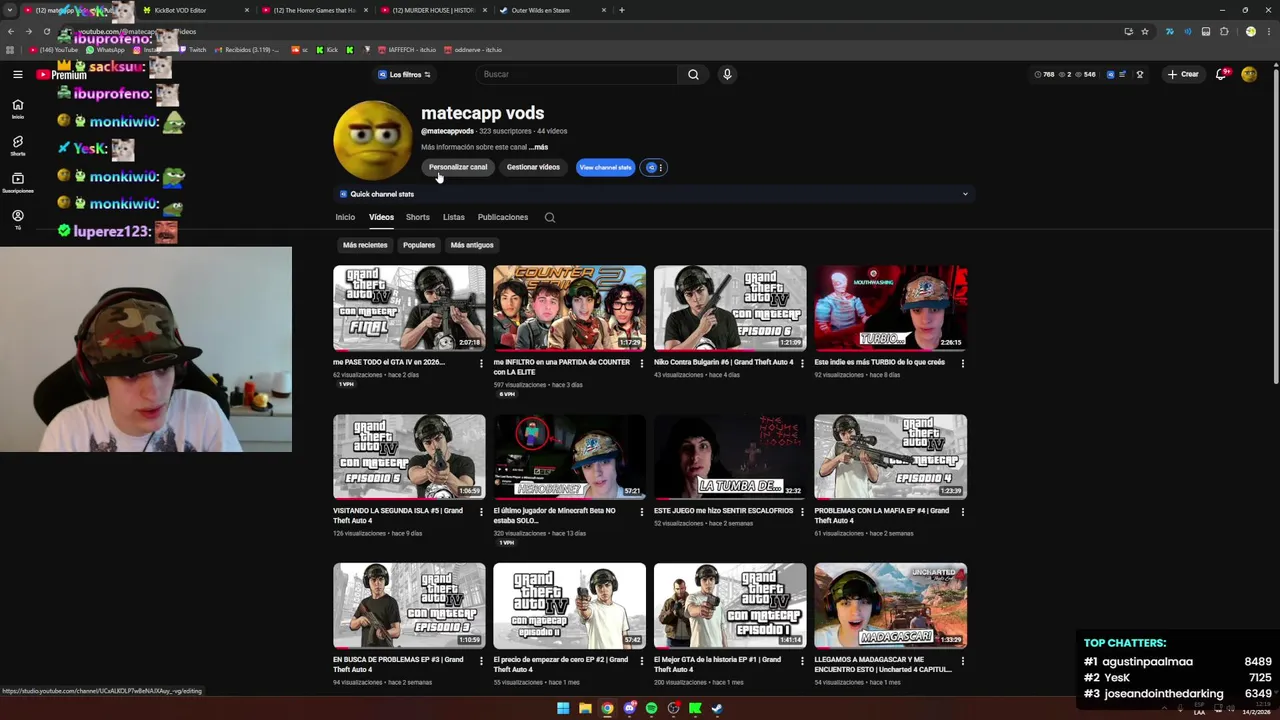Click the extension stats counter 768
Viewport: 1280px width, 720px height.
1044,74
